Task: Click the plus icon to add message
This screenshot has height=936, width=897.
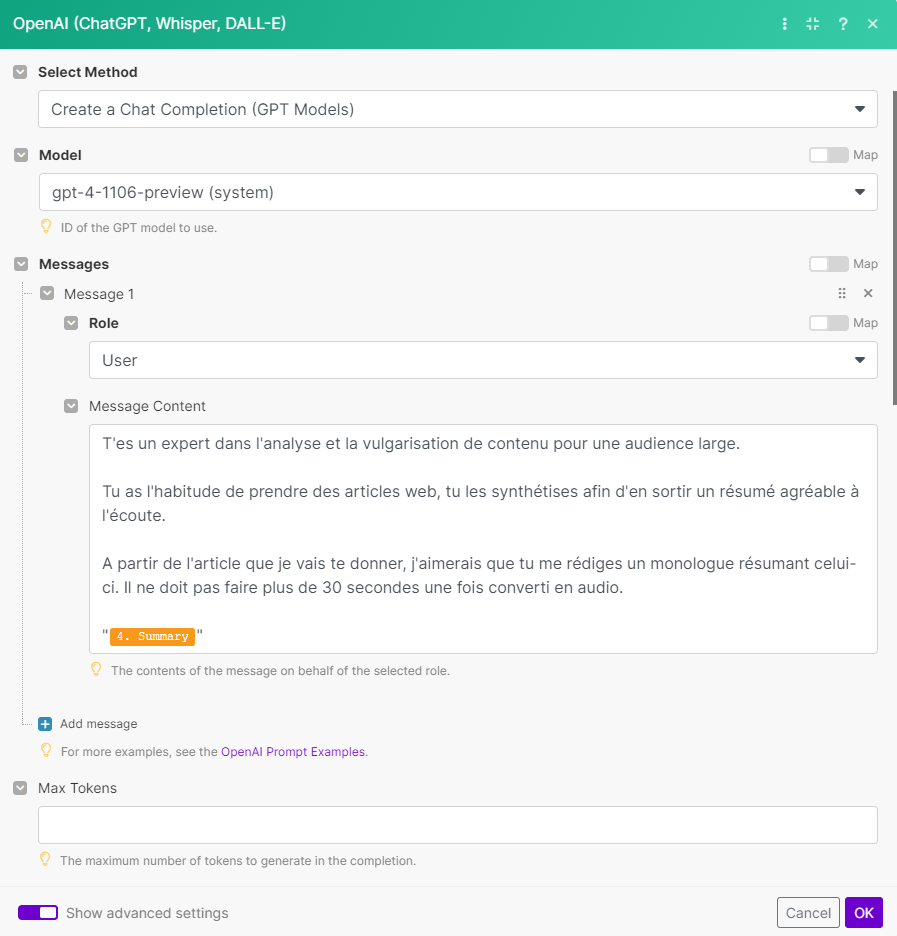Action: tap(45, 724)
